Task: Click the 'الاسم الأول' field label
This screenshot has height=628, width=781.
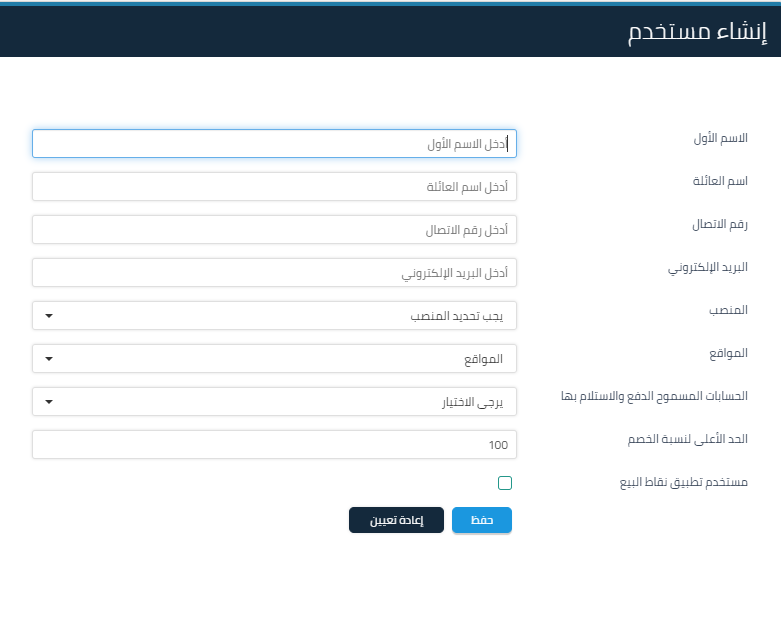Action: [x=720, y=138]
